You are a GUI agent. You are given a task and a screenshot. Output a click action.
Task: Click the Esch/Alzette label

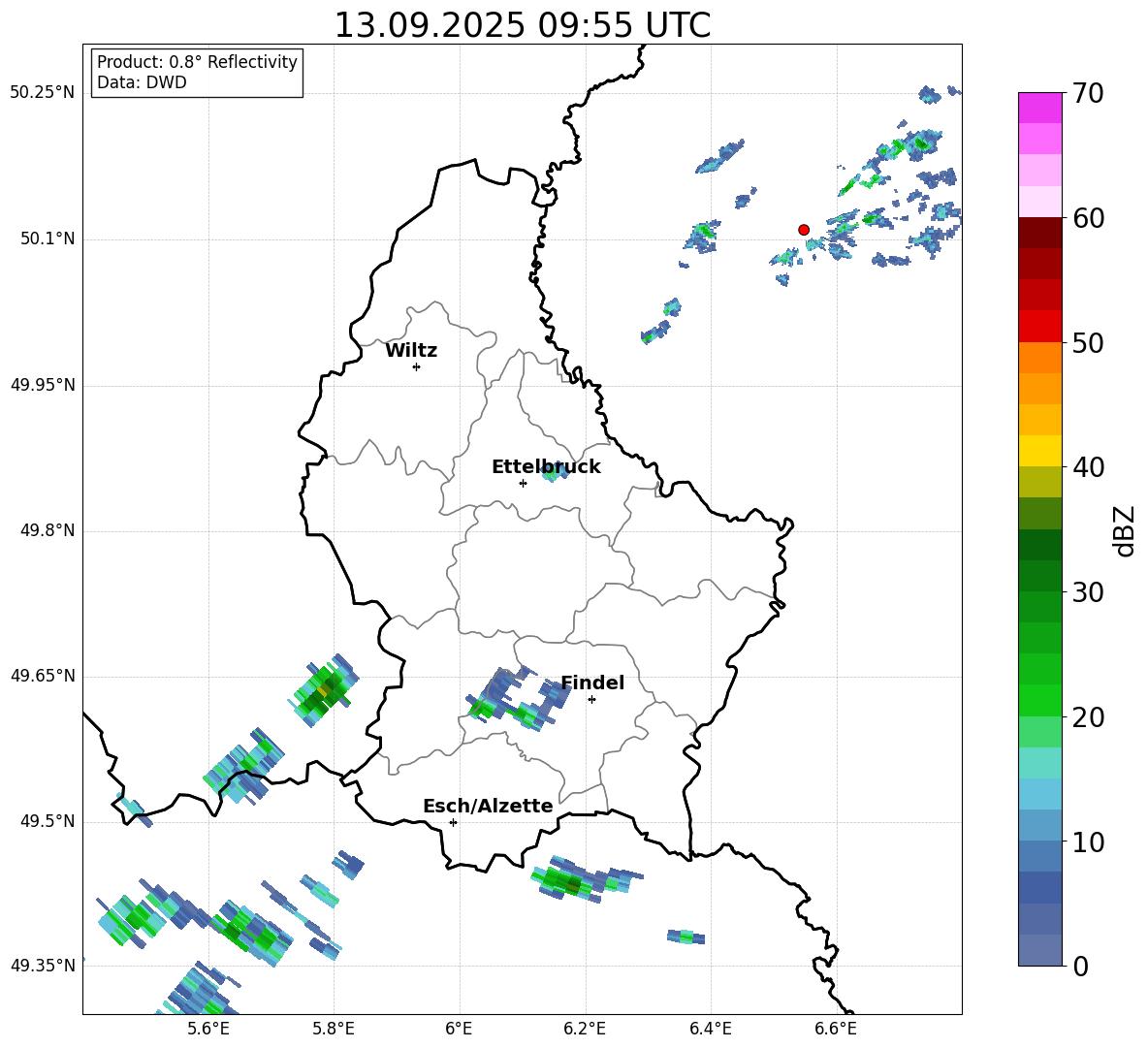point(488,806)
